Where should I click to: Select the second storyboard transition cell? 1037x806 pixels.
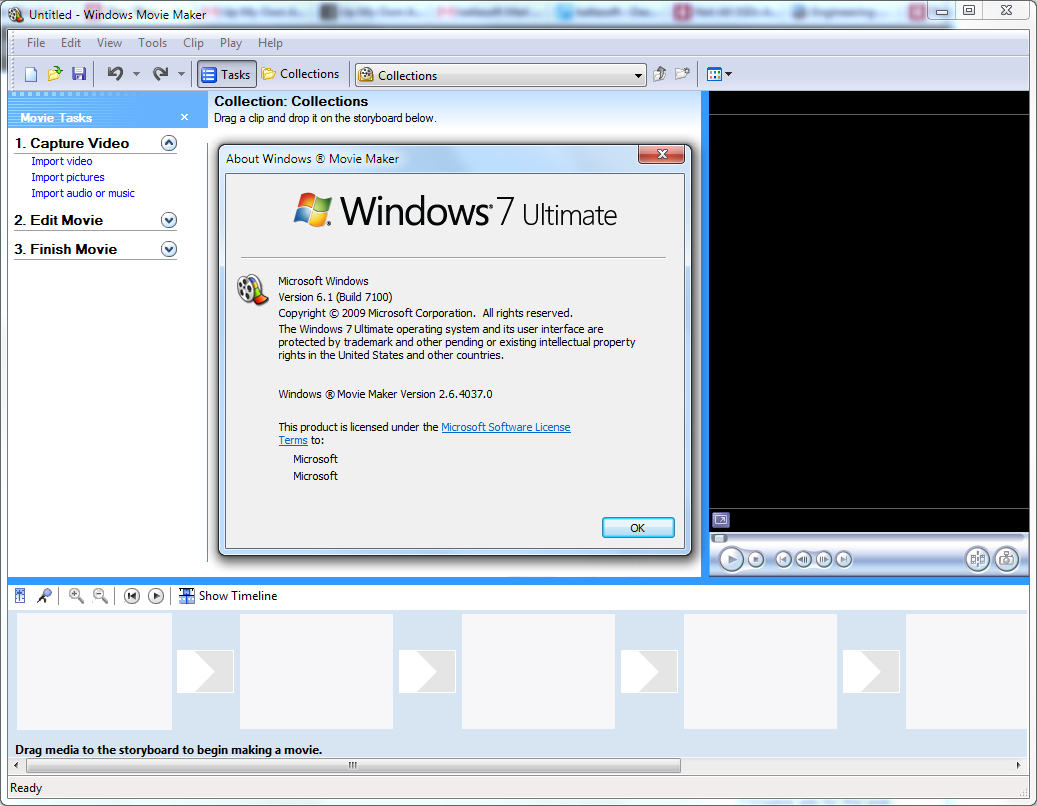[427, 671]
